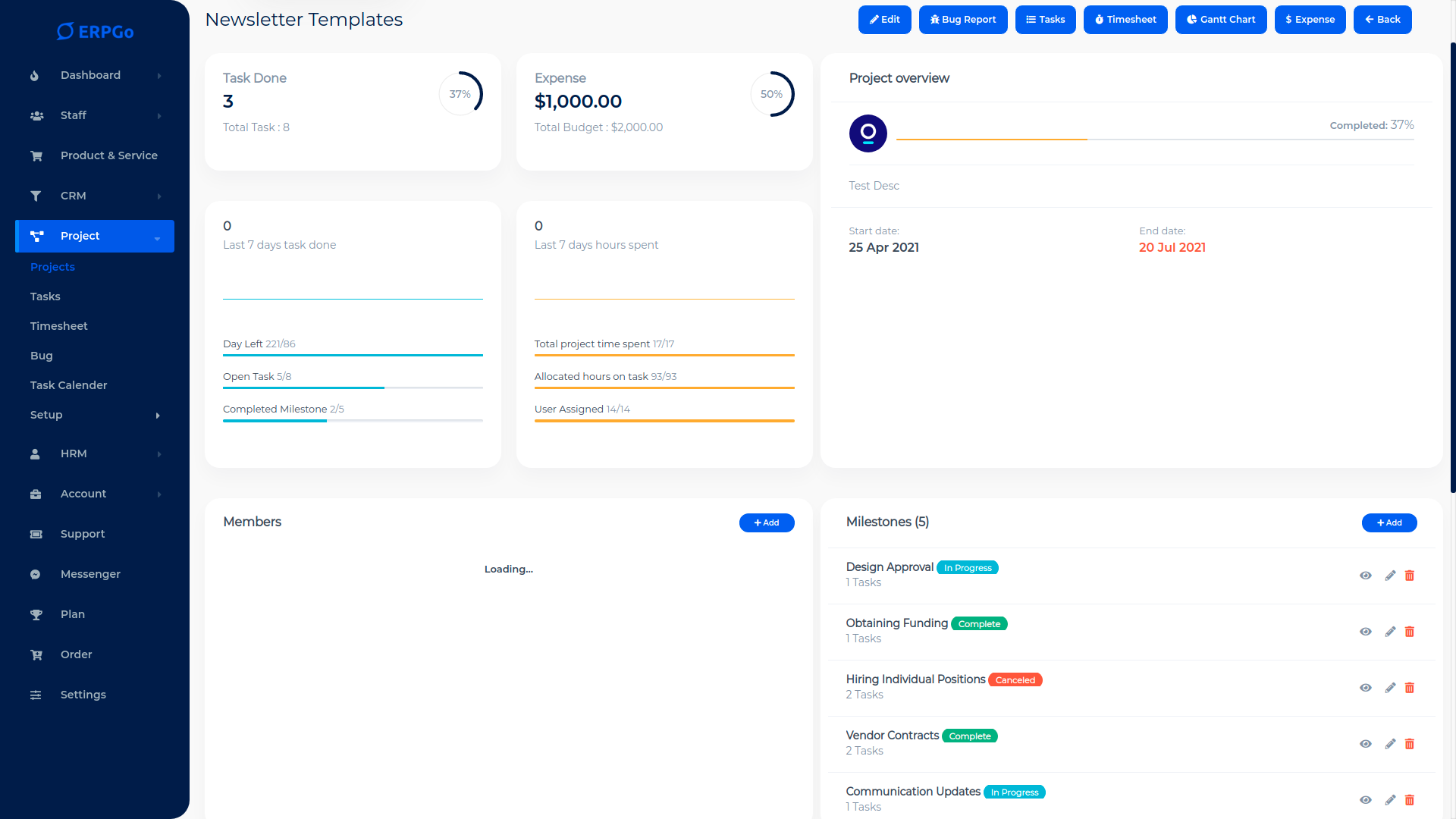This screenshot has width=1456, height=819.
Task: Click the ERPGo logo icon
Action: [x=66, y=31]
